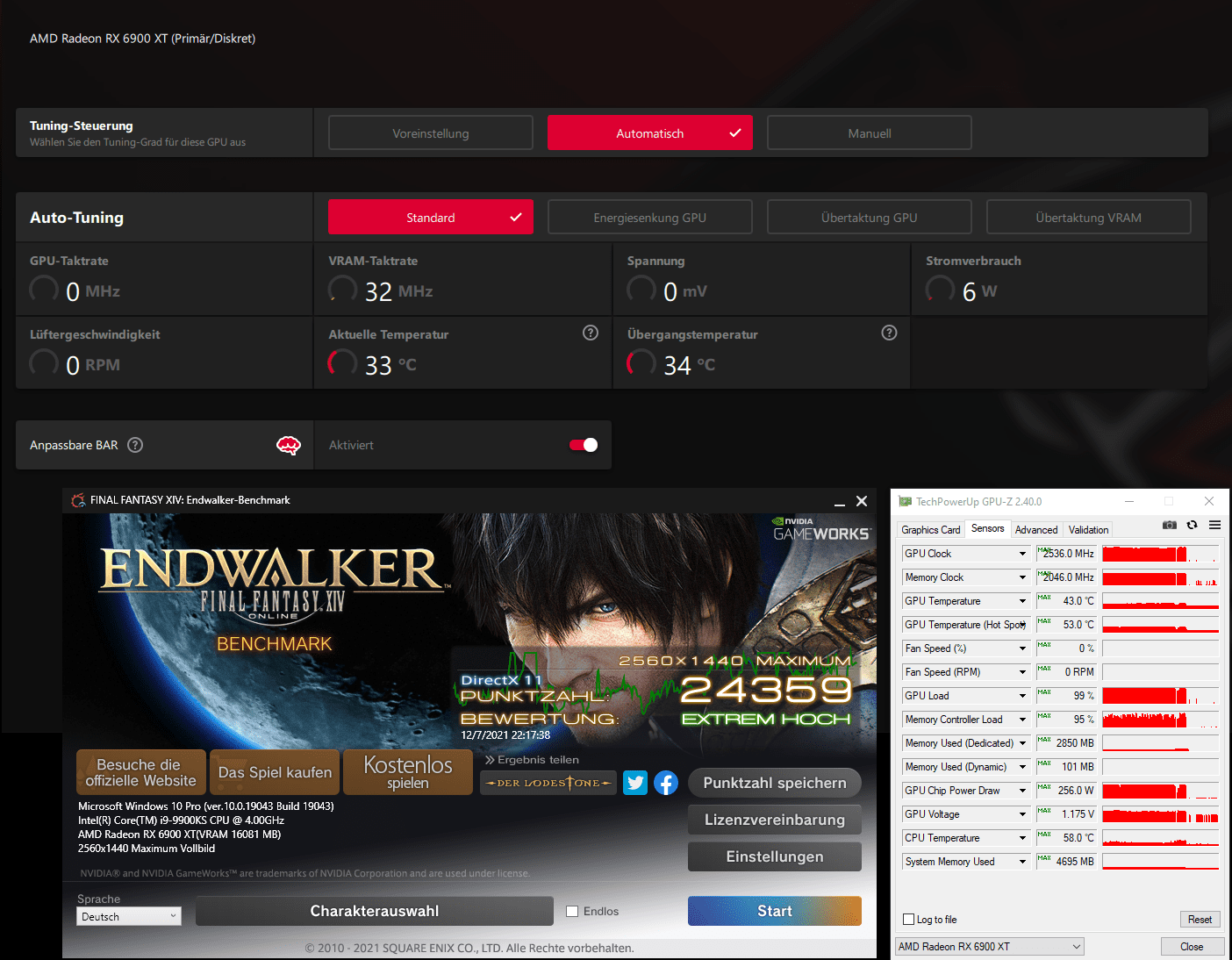Enable Endlos checkbox
The width and height of the screenshot is (1232, 960).
(572, 911)
